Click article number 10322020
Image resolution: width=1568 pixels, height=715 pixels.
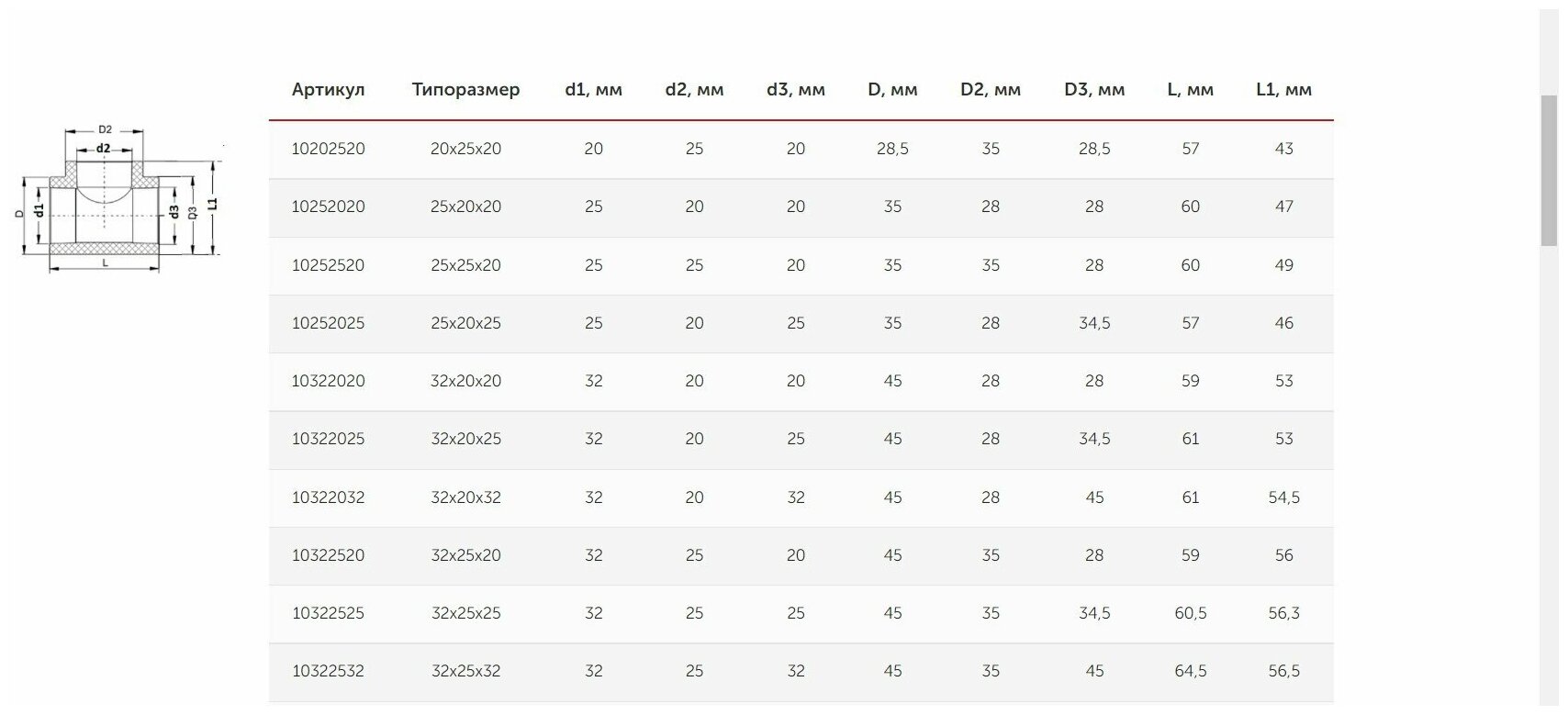[x=328, y=381]
